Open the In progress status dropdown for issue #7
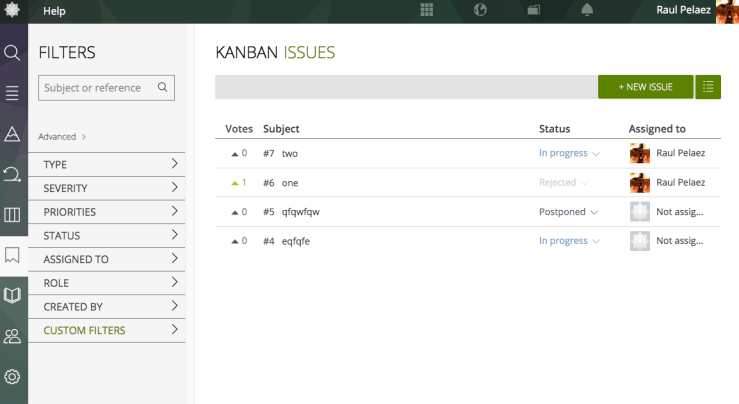 pyautogui.click(x=568, y=154)
